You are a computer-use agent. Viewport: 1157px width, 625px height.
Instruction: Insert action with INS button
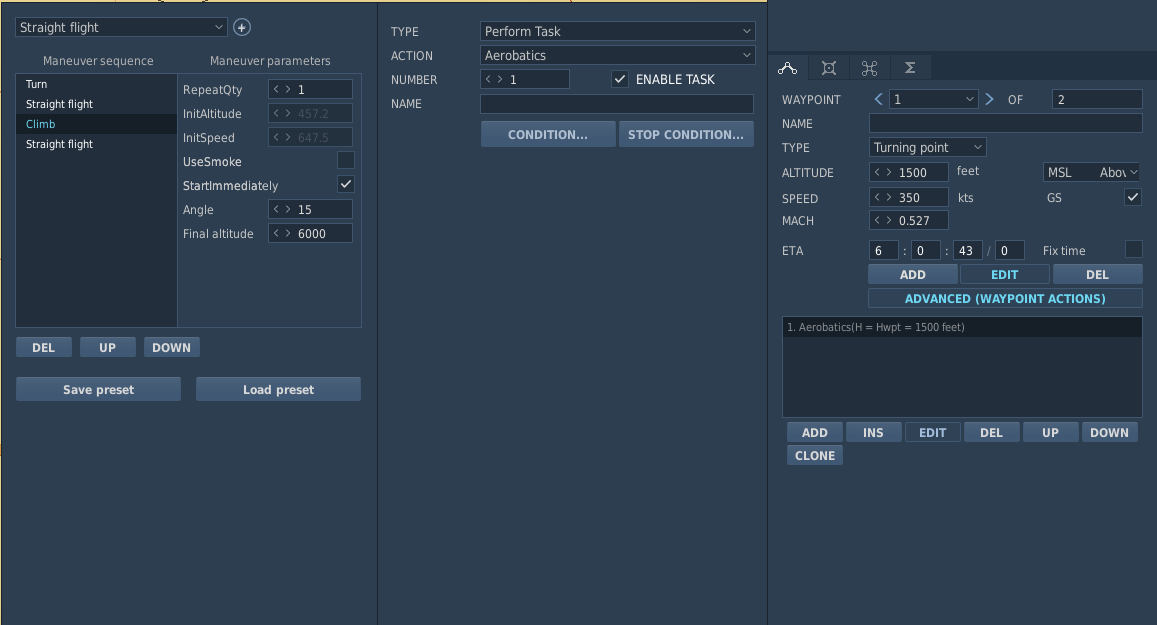874,432
